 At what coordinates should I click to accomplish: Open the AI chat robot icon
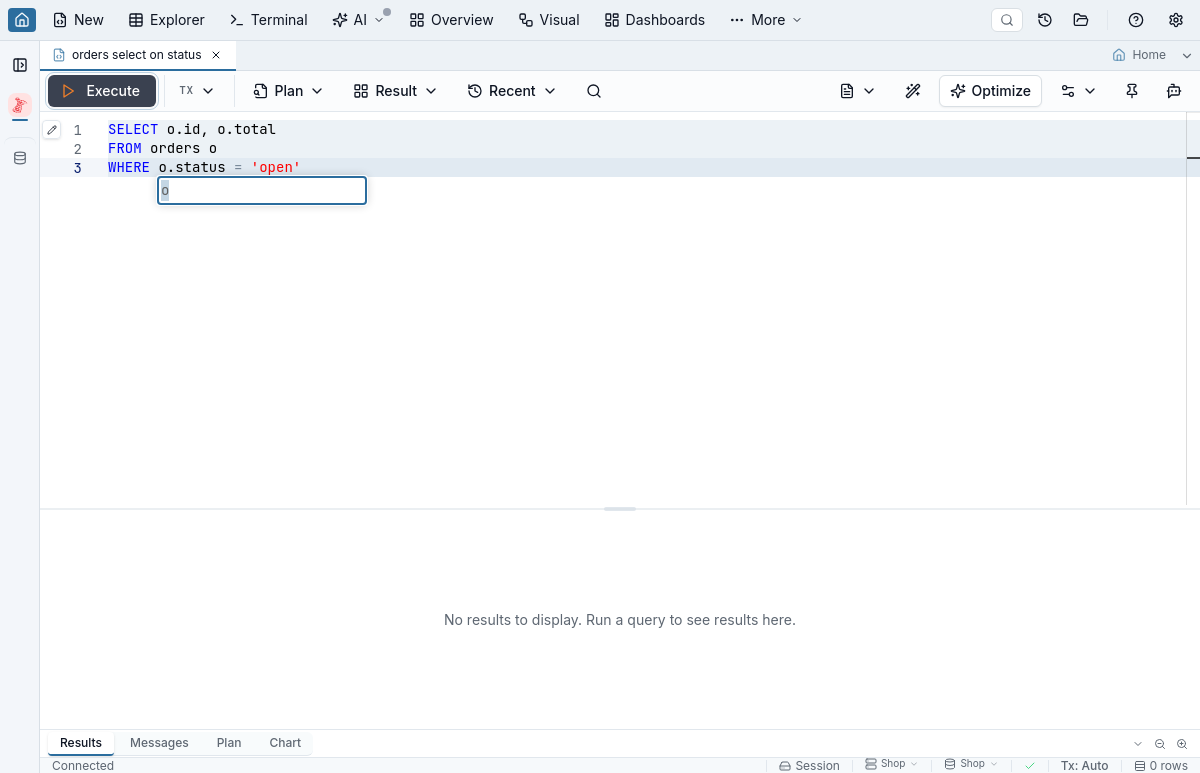point(1174,91)
